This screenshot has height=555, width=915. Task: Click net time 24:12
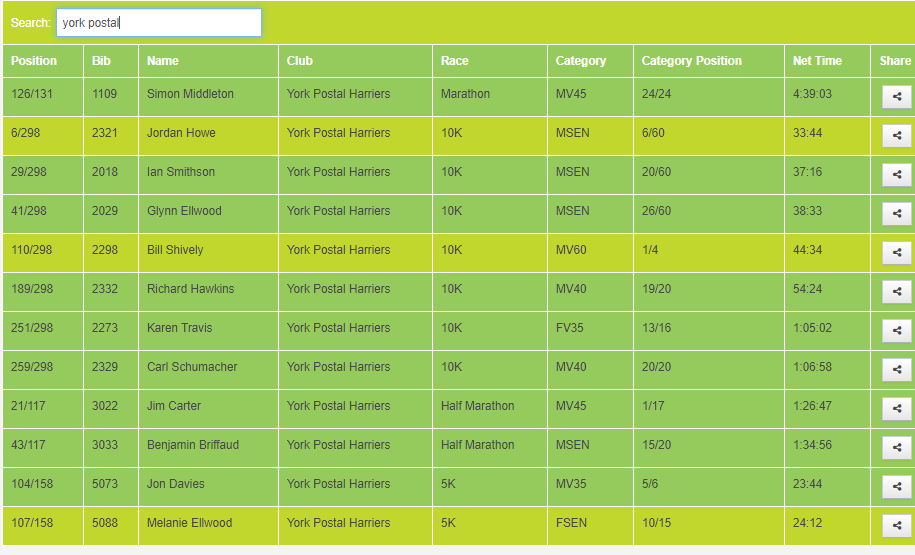coord(807,523)
